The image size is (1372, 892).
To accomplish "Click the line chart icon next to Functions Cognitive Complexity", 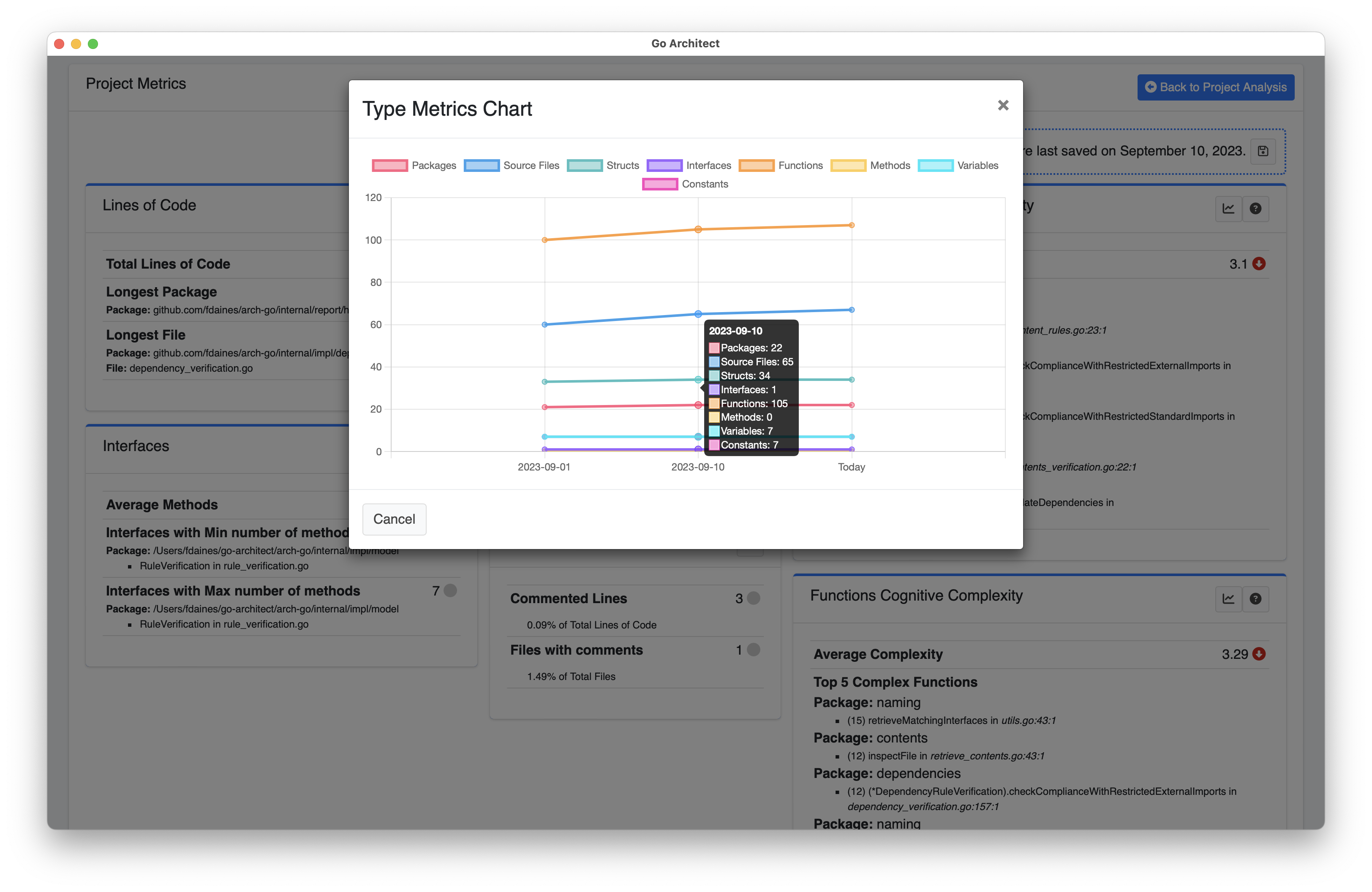I will (1228, 598).
